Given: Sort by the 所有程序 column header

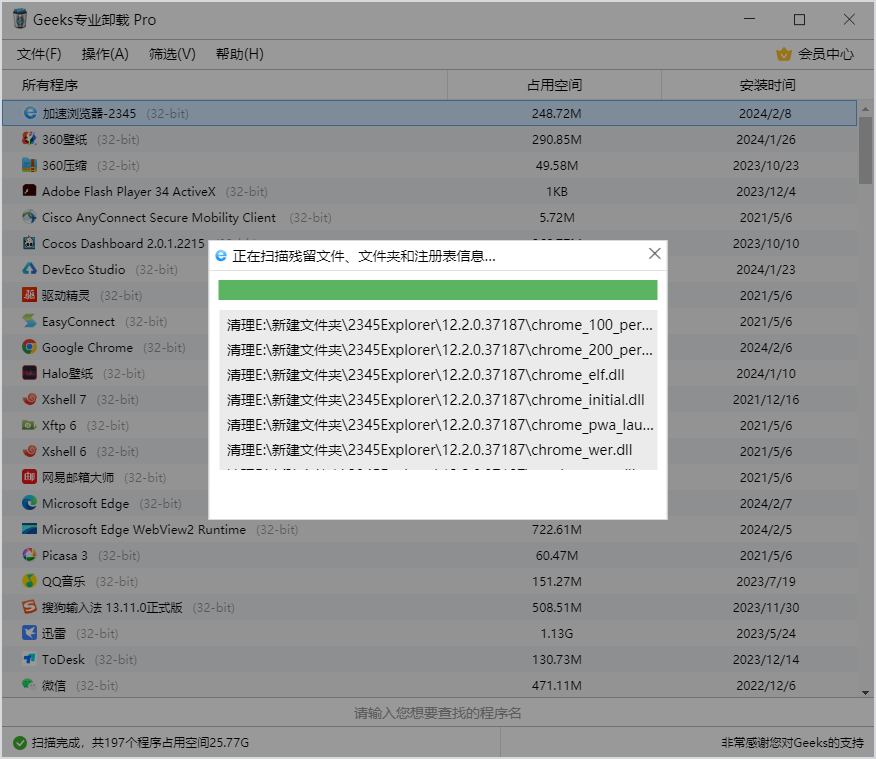Looking at the screenshot, I should click(x=225, y=85).
